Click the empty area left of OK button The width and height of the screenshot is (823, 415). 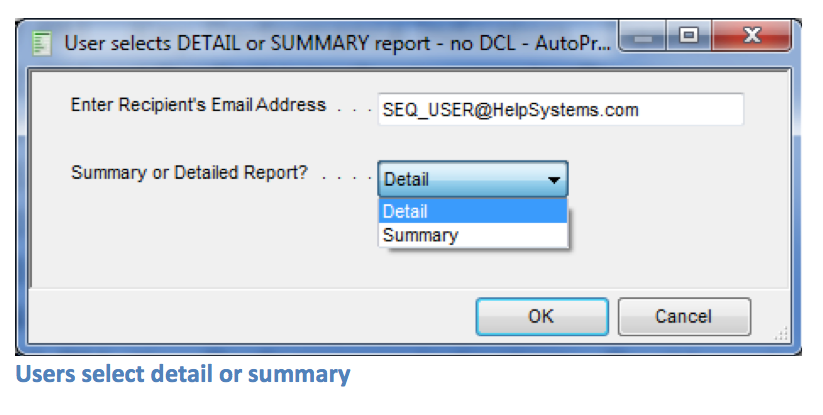[x=250, y=317]
